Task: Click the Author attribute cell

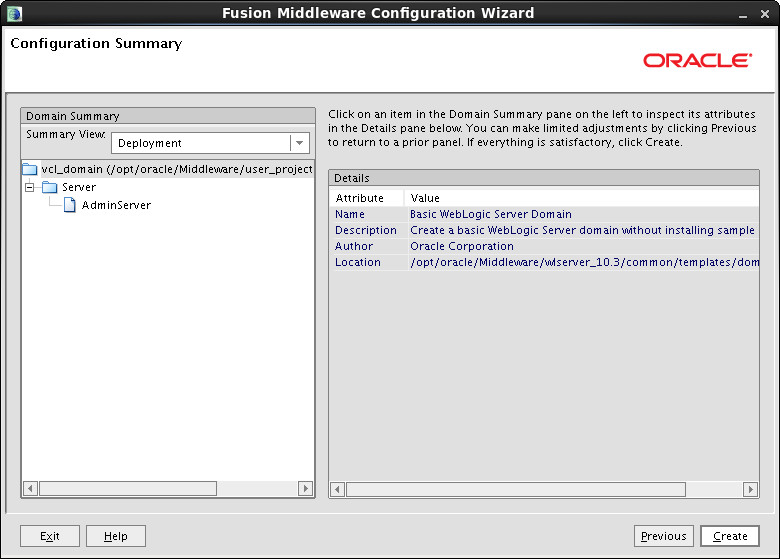Action: pos(368,246)
